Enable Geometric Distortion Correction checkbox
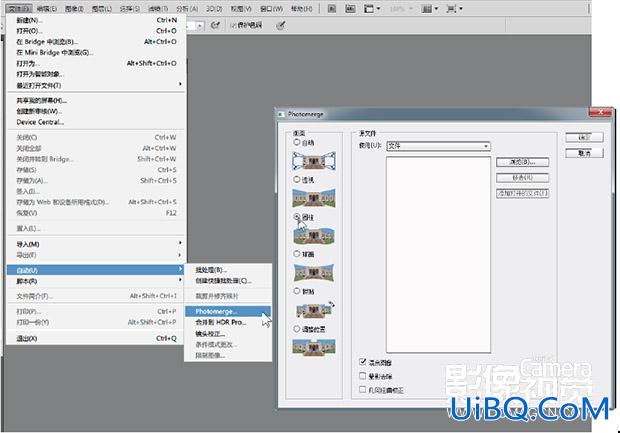 coord(363,390)
